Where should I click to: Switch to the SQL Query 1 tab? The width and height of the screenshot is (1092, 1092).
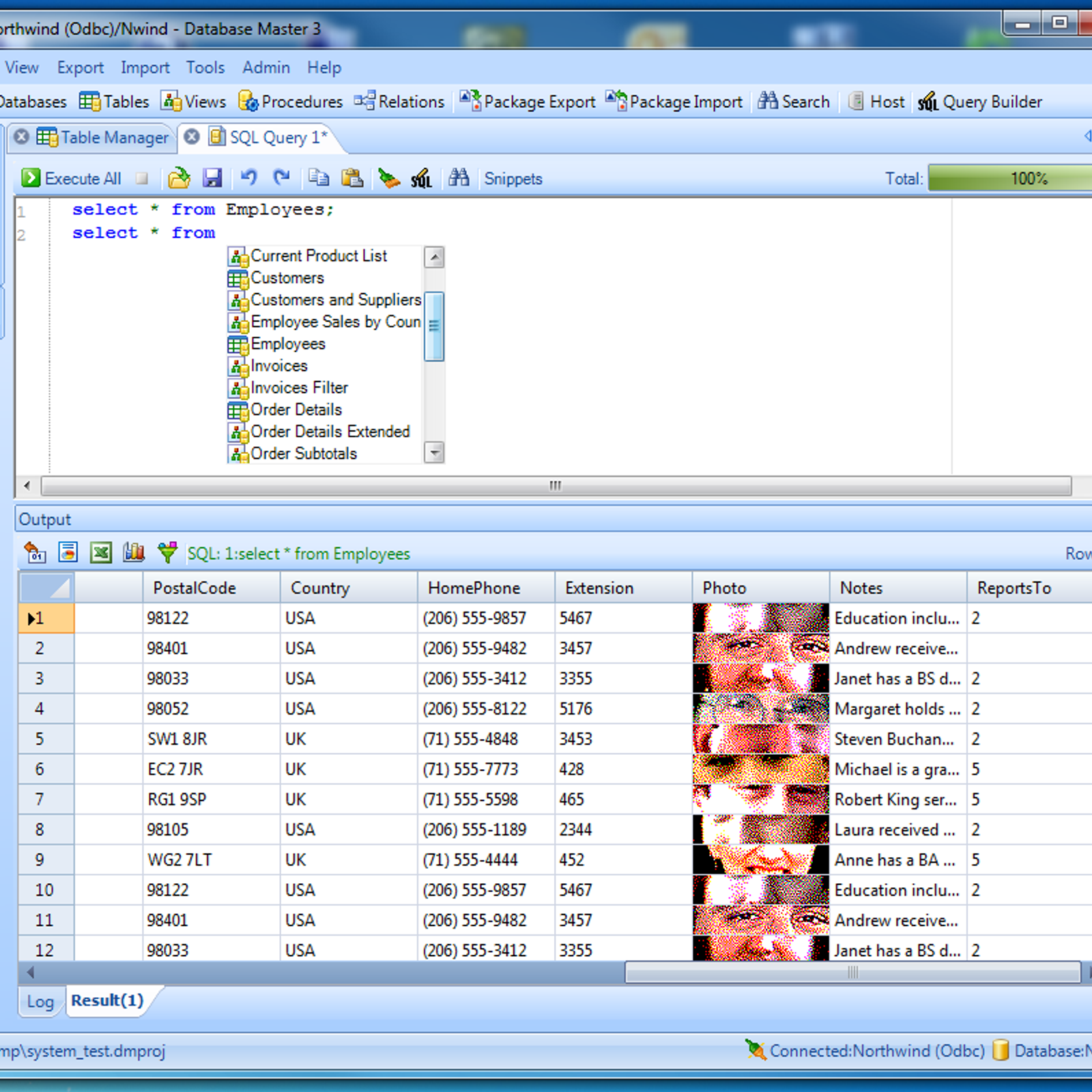tap(268, 137)
